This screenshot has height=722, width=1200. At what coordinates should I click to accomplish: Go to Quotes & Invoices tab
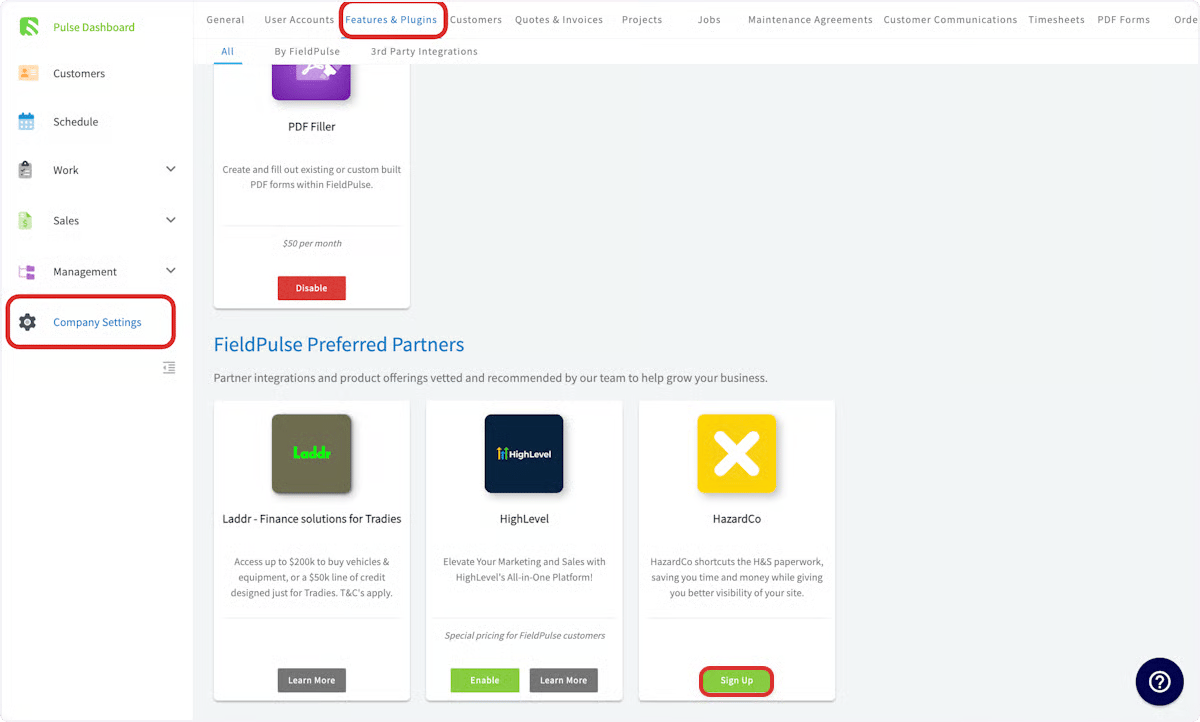point(559,19)
